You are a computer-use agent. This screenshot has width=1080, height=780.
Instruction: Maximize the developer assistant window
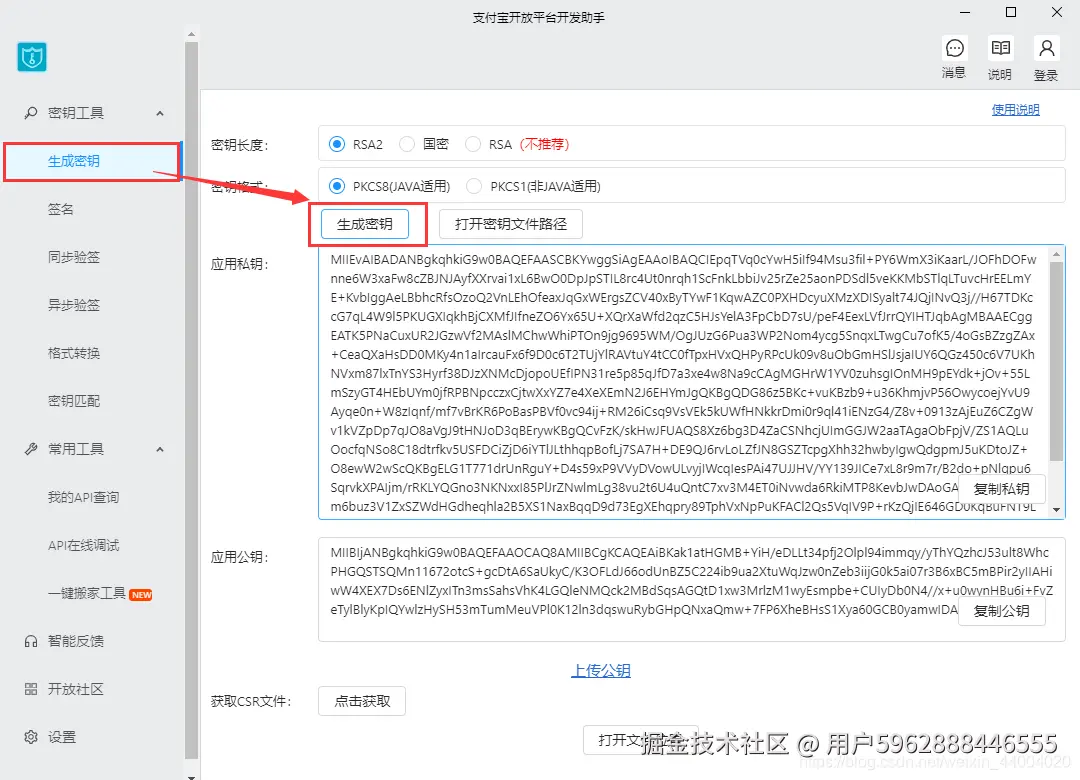coord(1010,12)
